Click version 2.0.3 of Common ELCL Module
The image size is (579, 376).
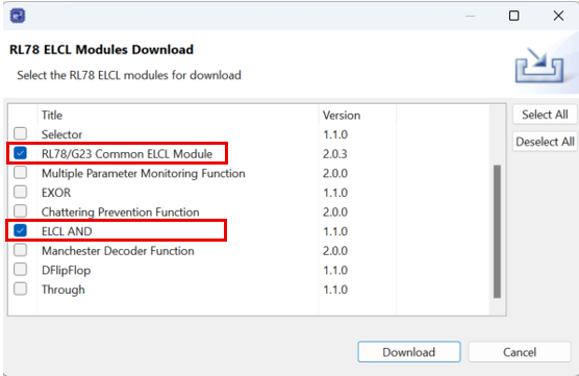tap(335, 154)
